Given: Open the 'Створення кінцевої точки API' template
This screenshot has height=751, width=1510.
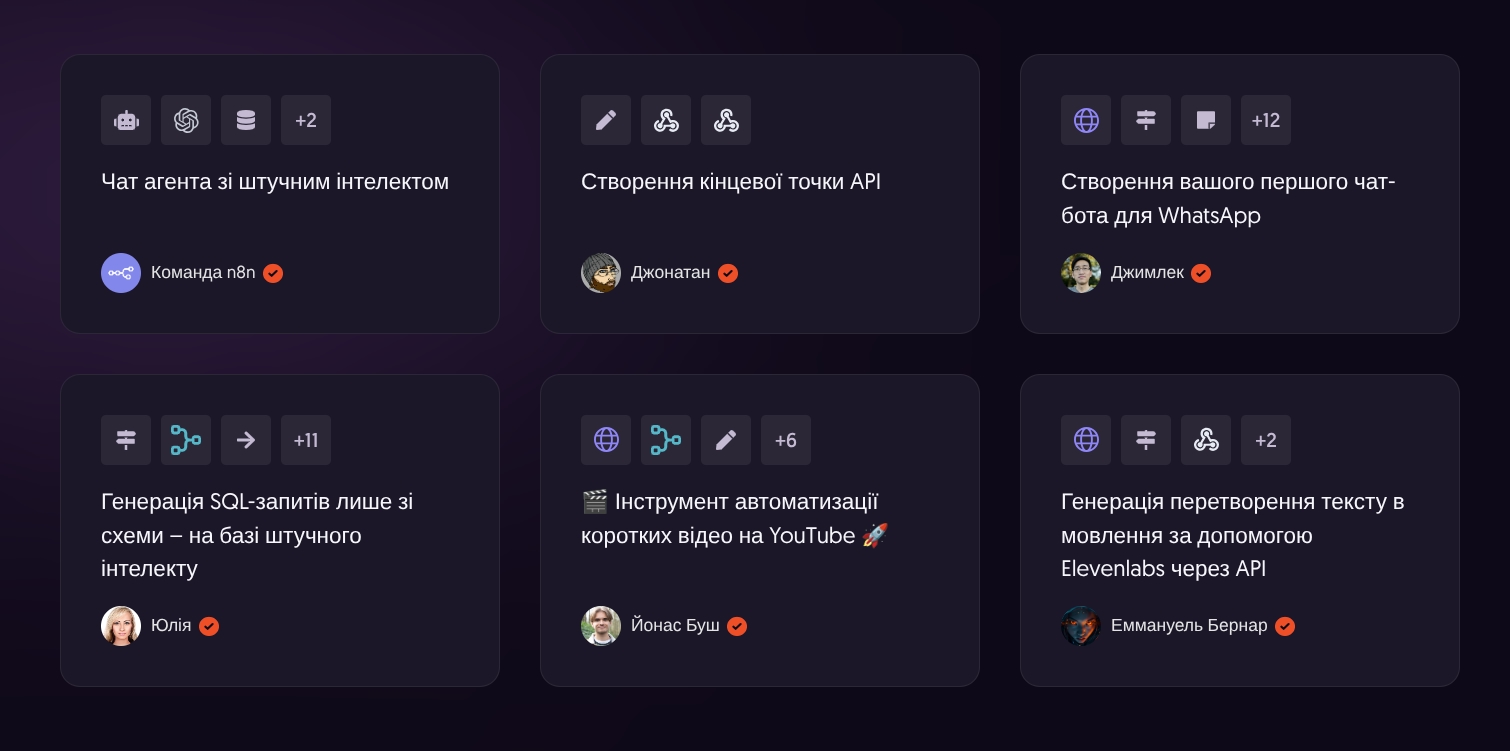Looking at the screenshot, I should (x=731, y=182).
